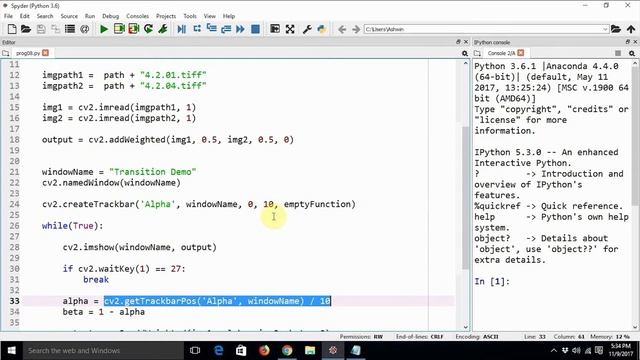This screenshot has height=360, width=640.
Task: Change to the parent directory up arrow
Action: pyautogui.click(x=631, y=29)
